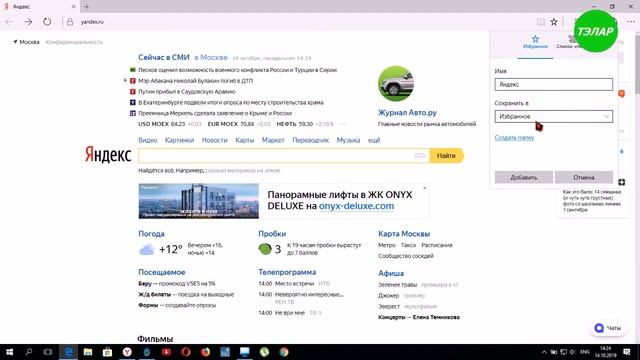Click the Имя text field containing Яндекс
The width and height of the screenshot is (640, 360).
(553, 84)
